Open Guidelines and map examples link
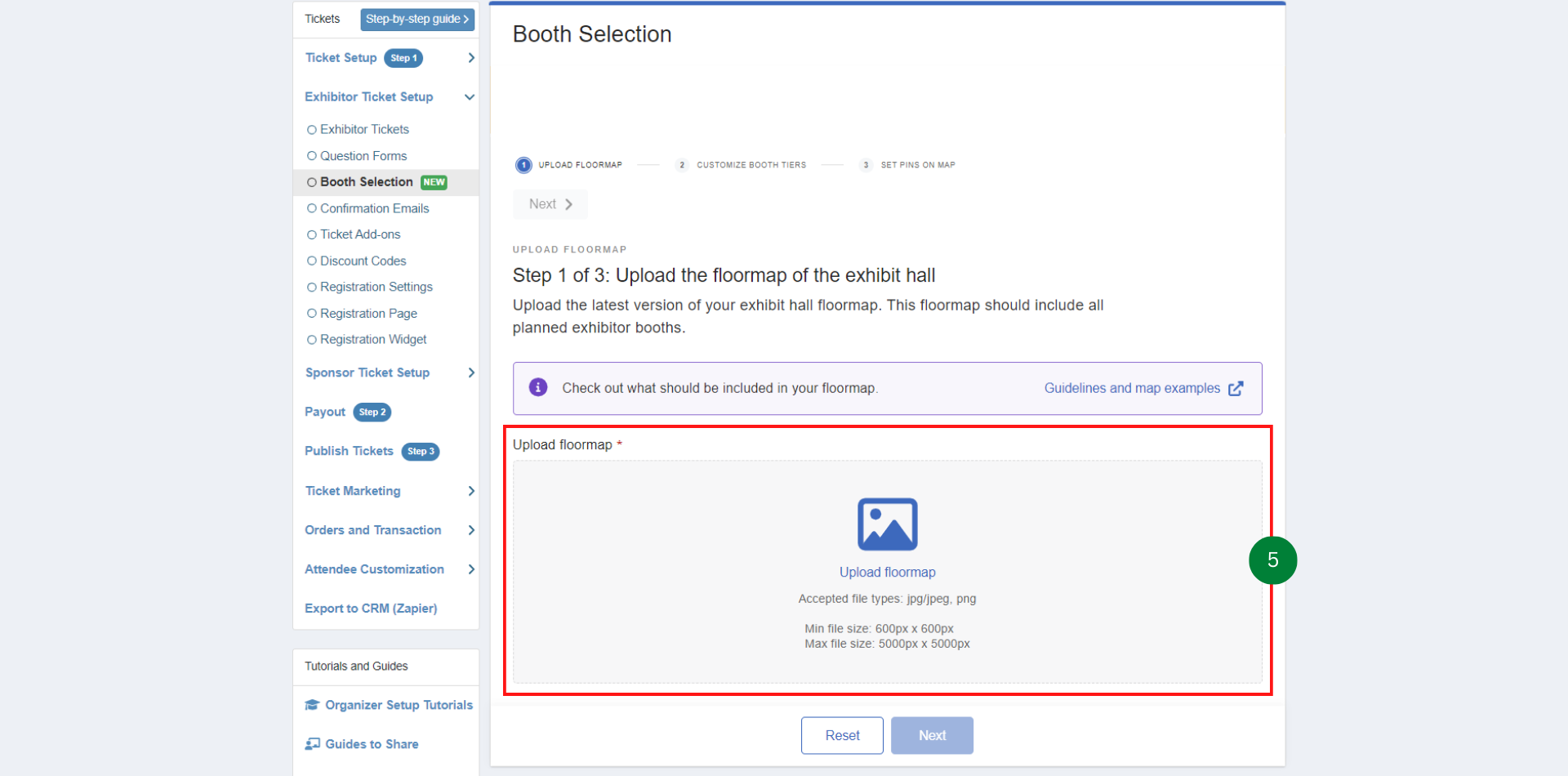 [1132, 389]
